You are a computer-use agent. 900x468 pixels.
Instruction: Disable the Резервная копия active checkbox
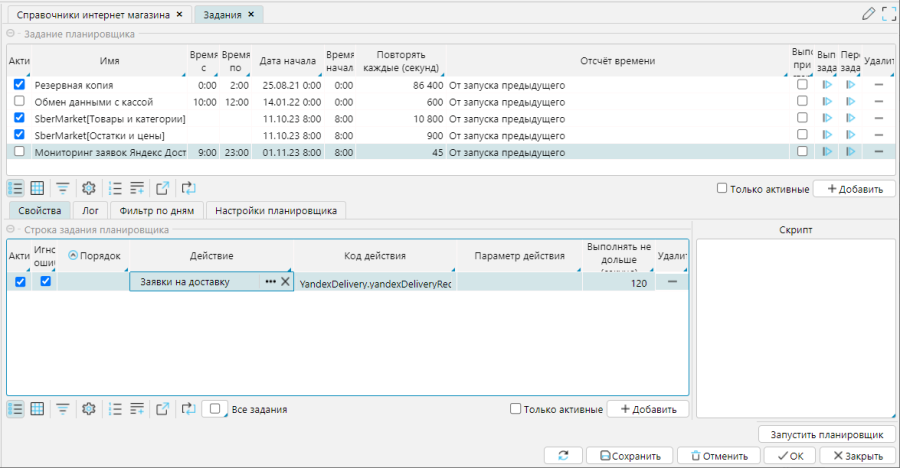coord(19,86)
